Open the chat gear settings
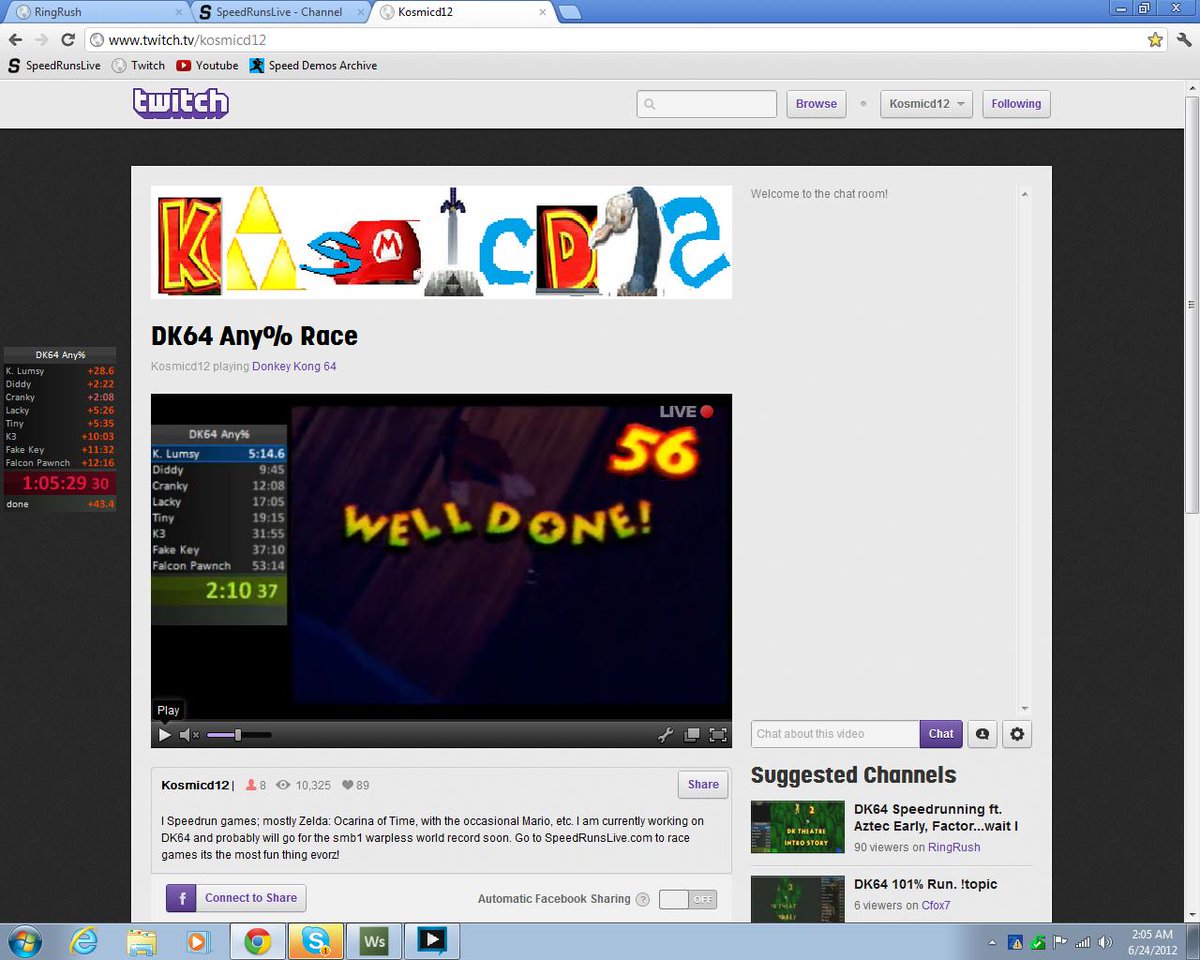Viewport: 1200px width, 960px height. 1017,734
